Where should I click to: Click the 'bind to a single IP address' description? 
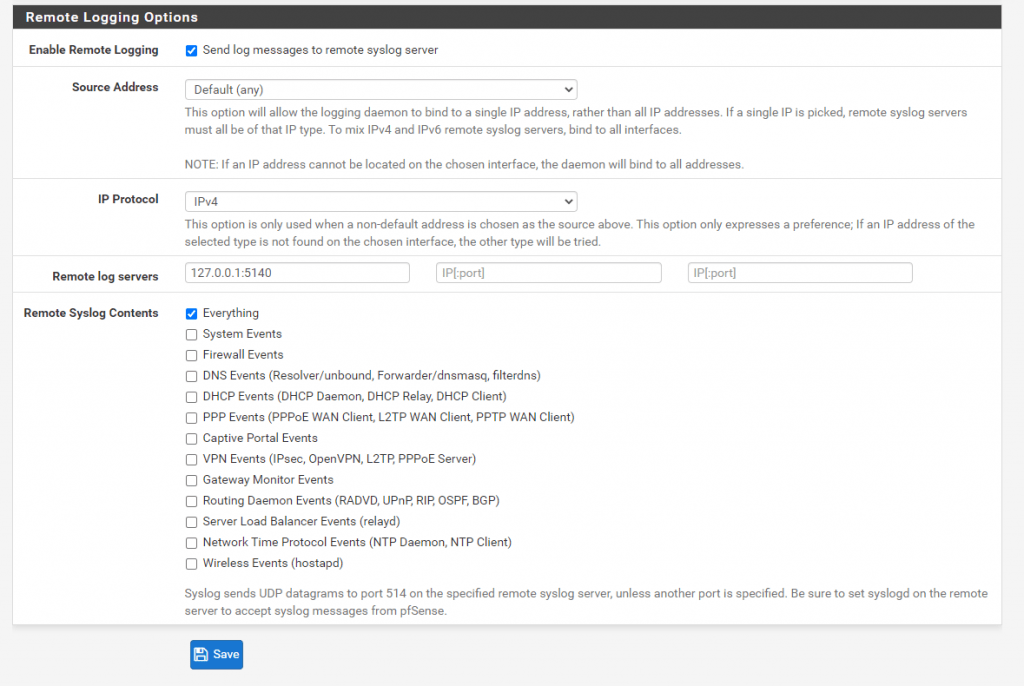[x=575, y=121]
